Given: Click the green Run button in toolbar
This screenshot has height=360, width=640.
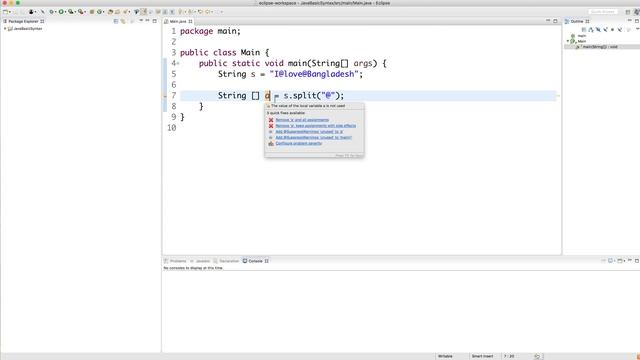Looking at the screenshot, I should tap(61, 12).
